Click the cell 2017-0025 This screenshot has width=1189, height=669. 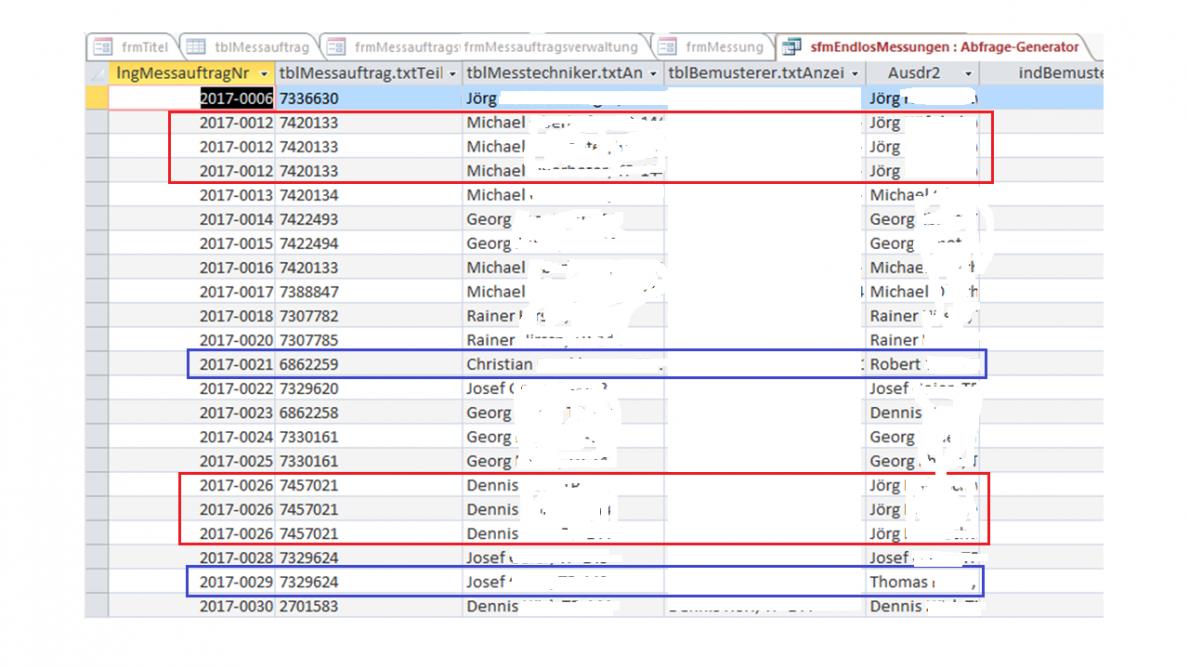(x=192, y=461)
